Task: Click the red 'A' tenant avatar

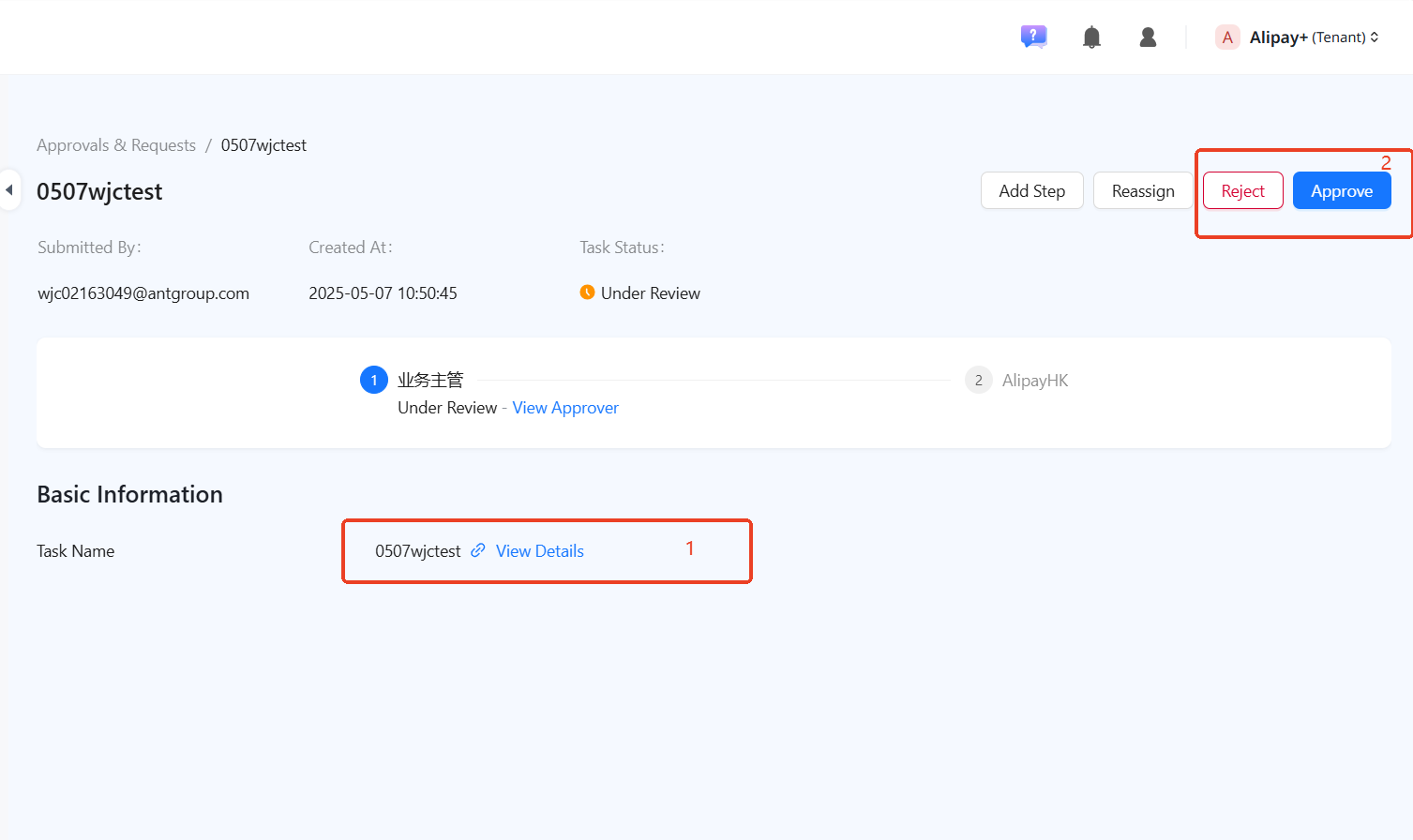Action: (x=1227, y=37)
